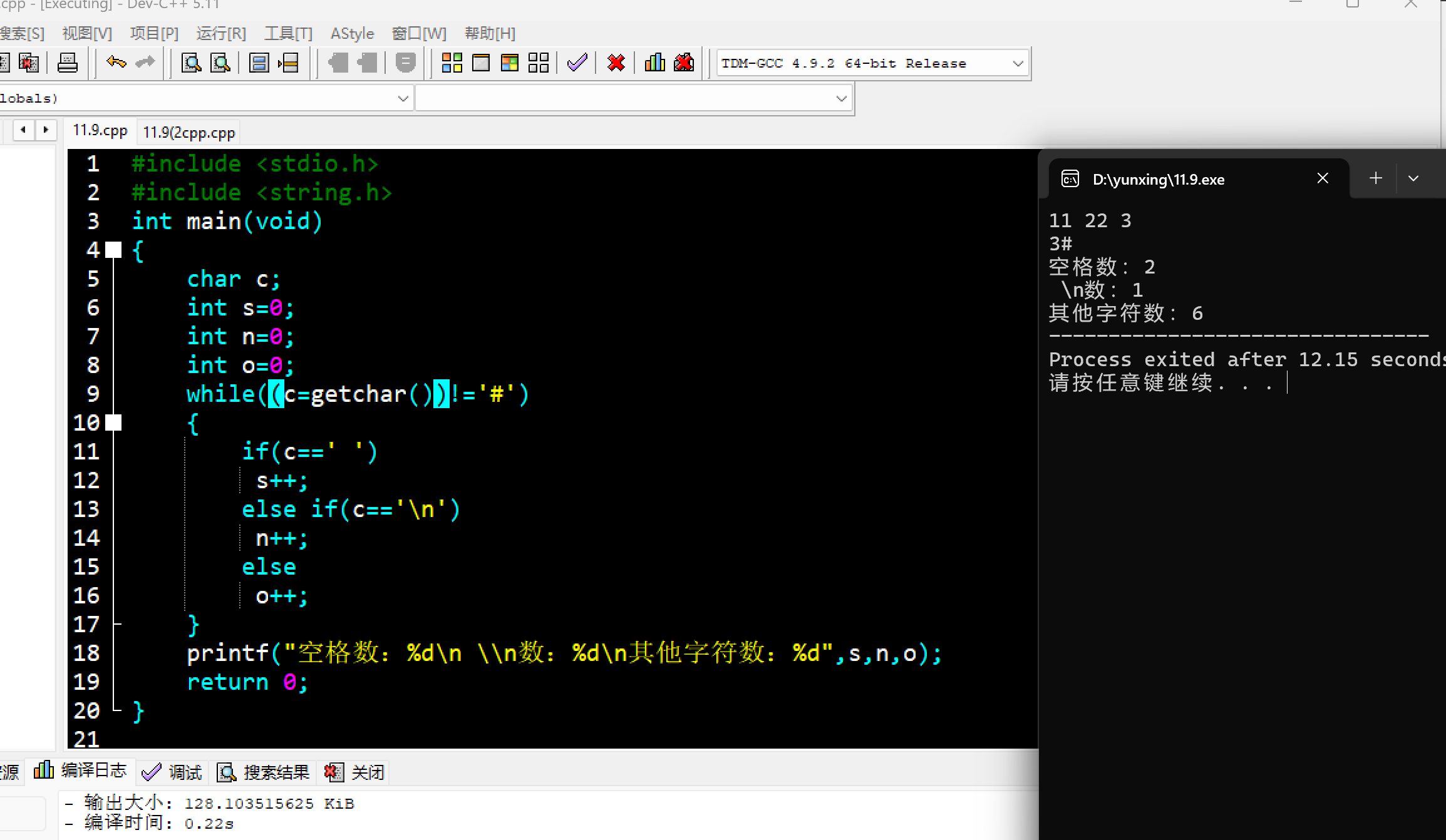Rebuild all with the rebuild icon
The height and width of the screenshot is (840, 1446).
537,62
